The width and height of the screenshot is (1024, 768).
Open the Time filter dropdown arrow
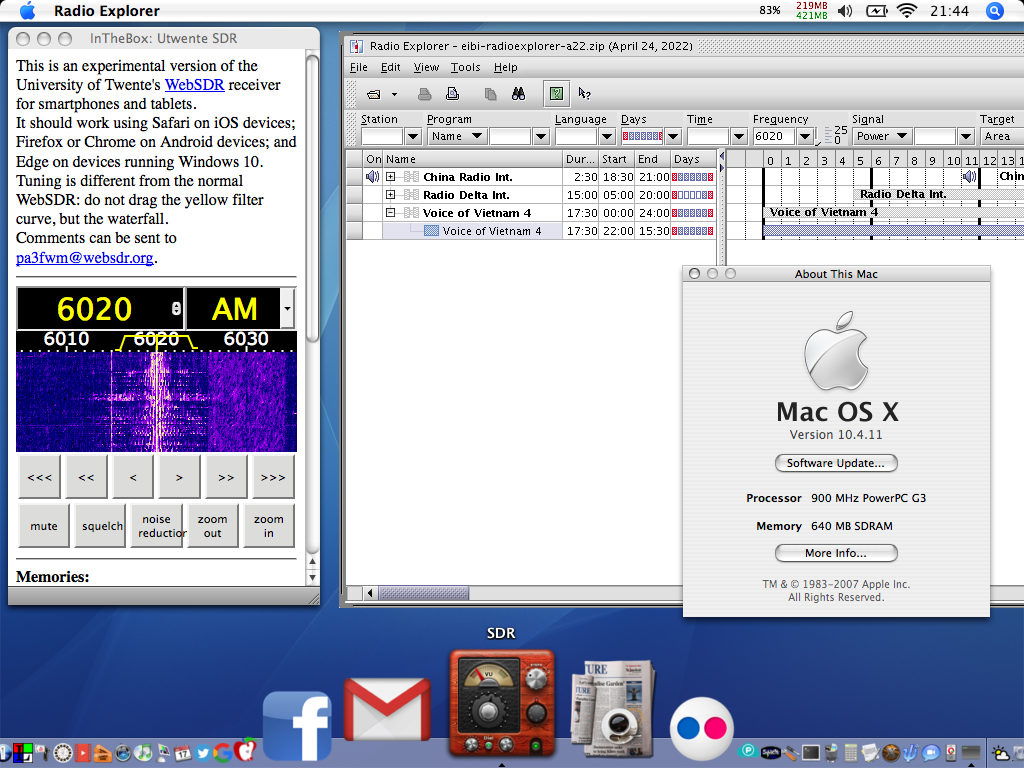pos(739,136)
